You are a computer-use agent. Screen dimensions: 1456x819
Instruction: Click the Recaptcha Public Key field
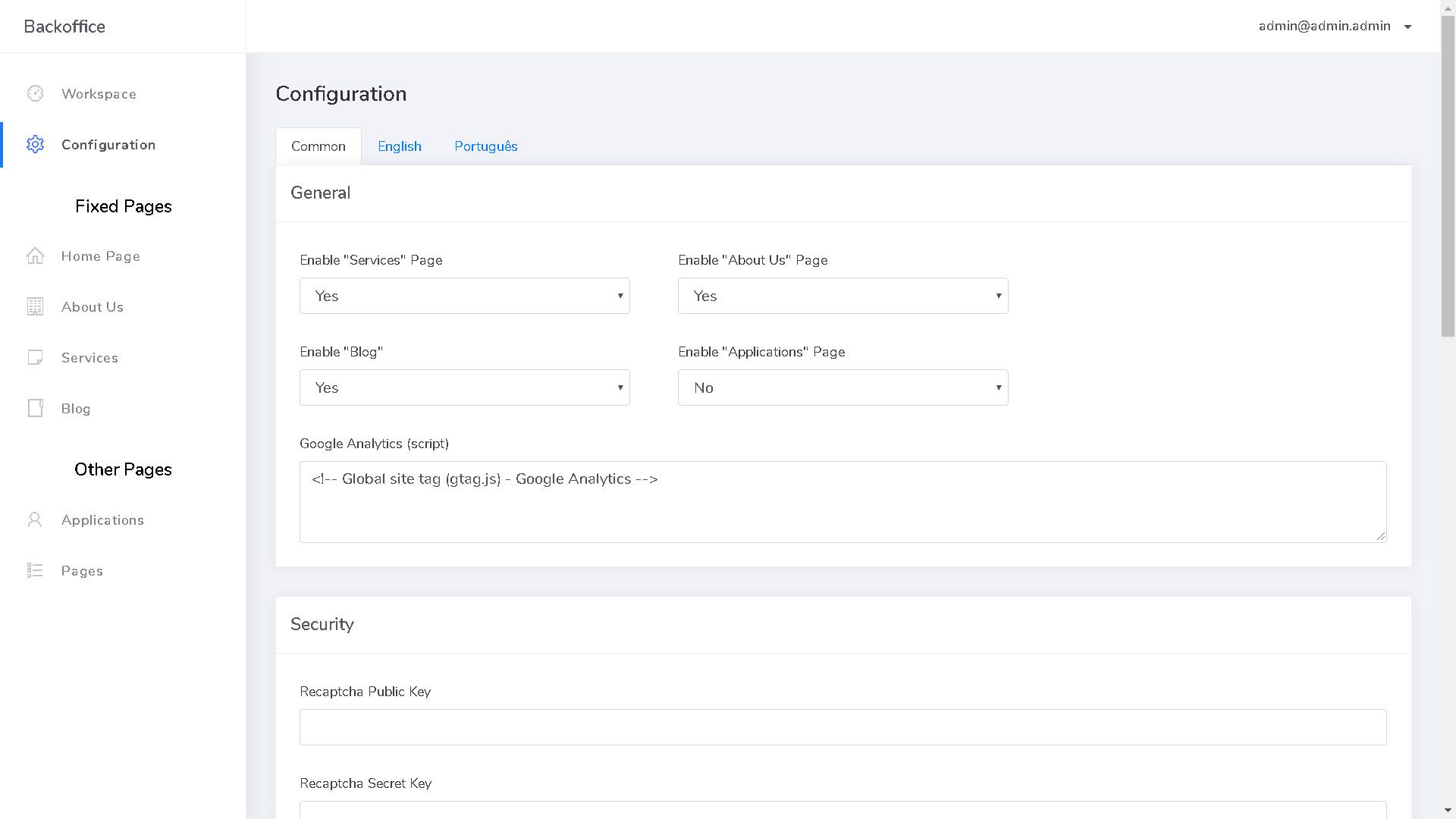tap(843, 727)
